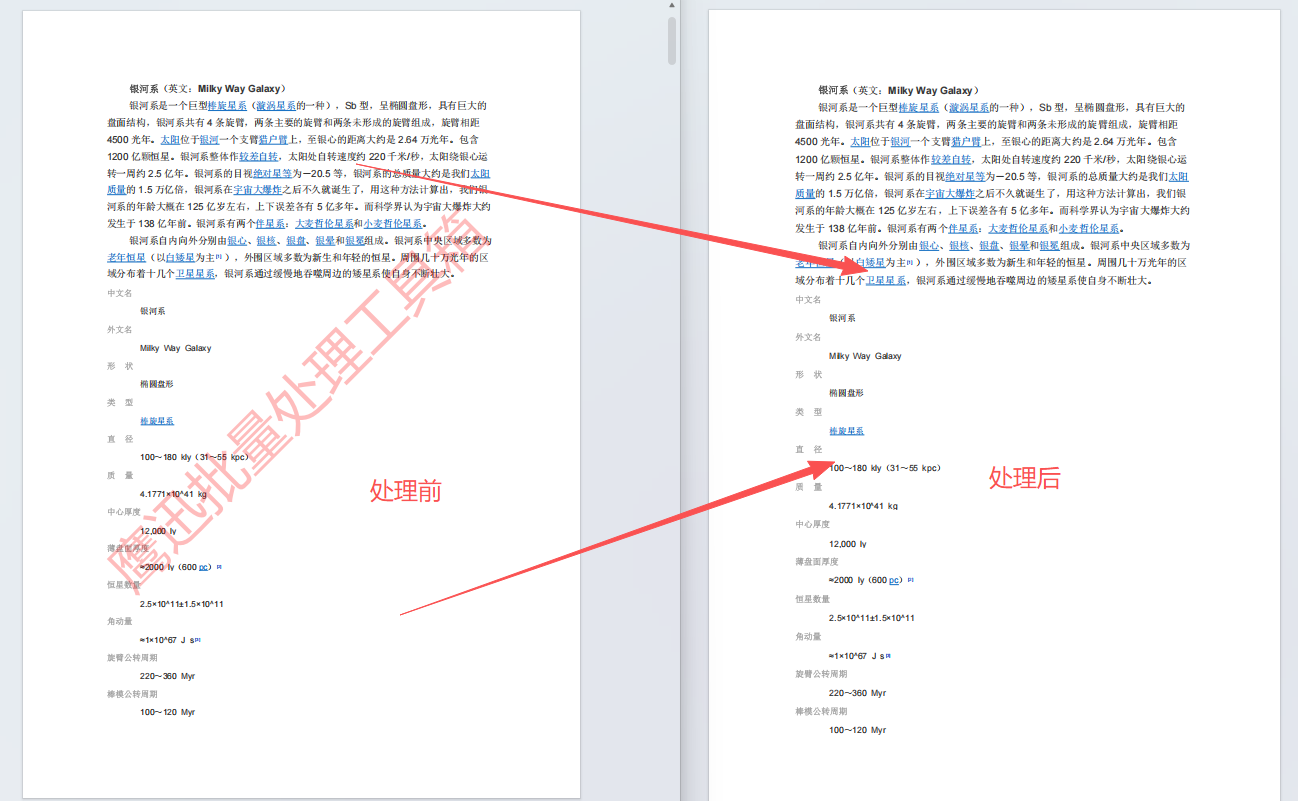Follow the 宇宙大爆炸 link in 处理前 page
The width and height of the screenshot is (1298, 801).
coord(257,190)
